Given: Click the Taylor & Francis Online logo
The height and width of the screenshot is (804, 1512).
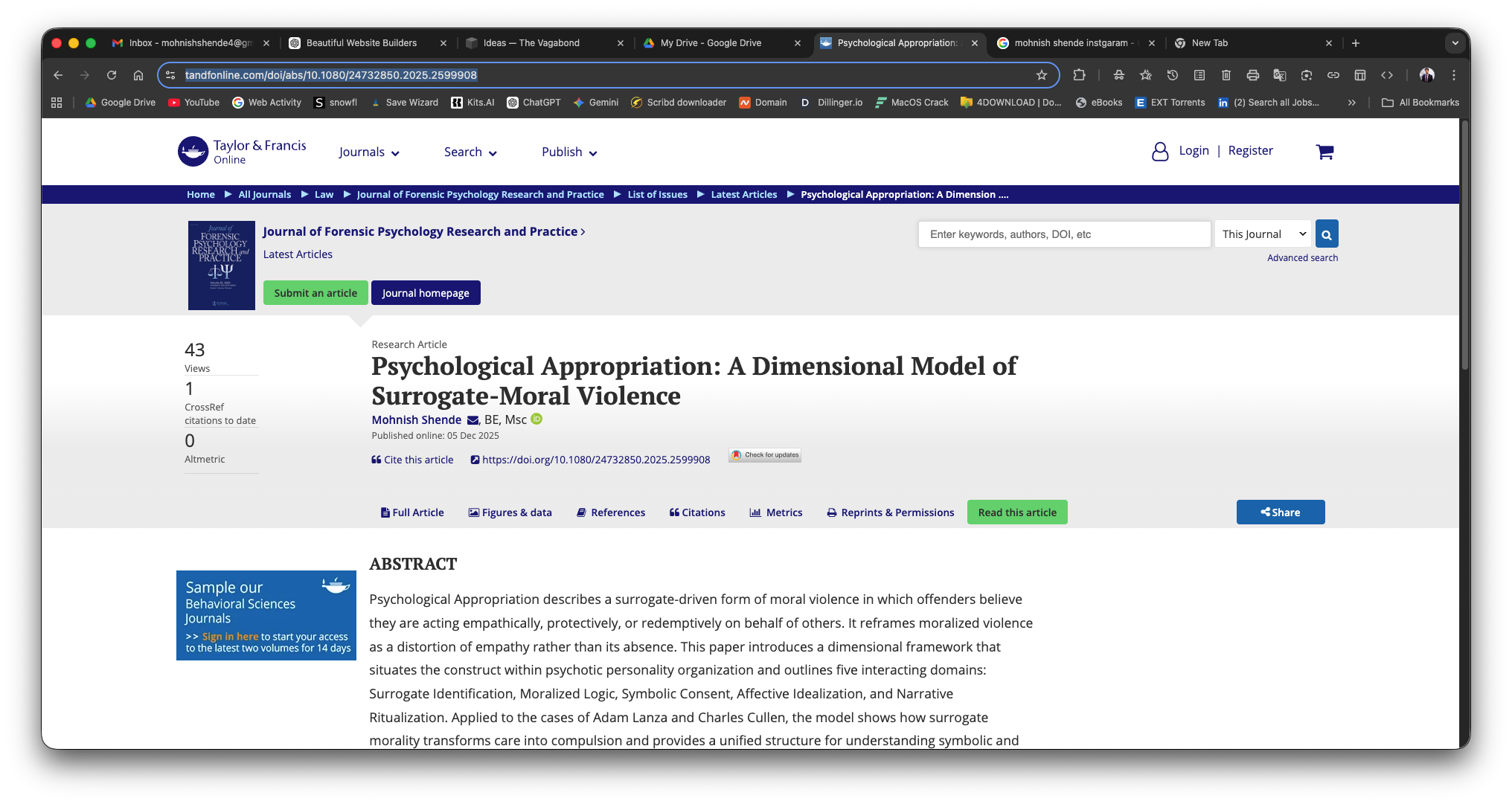Looking at the screenshot, I should (x=240, y=151).
